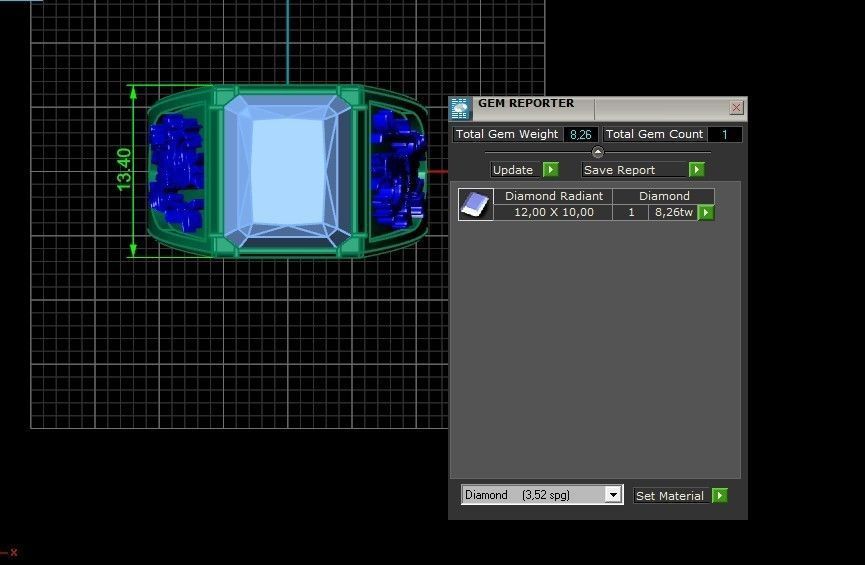Image resolution: width=865 pixels, height=565 pixels.
Task: Select the center radiant gem in viewport
Action: coord(287,171)
